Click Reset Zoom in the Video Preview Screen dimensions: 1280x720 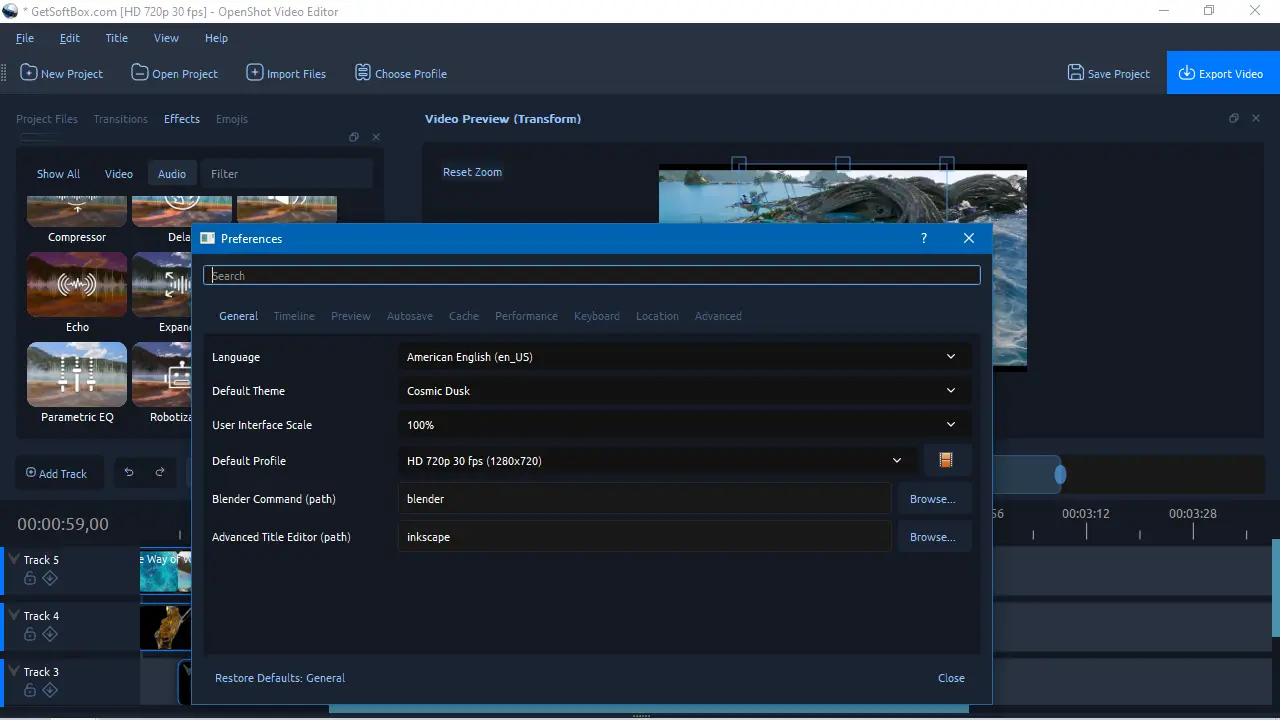tap(472, 171)
